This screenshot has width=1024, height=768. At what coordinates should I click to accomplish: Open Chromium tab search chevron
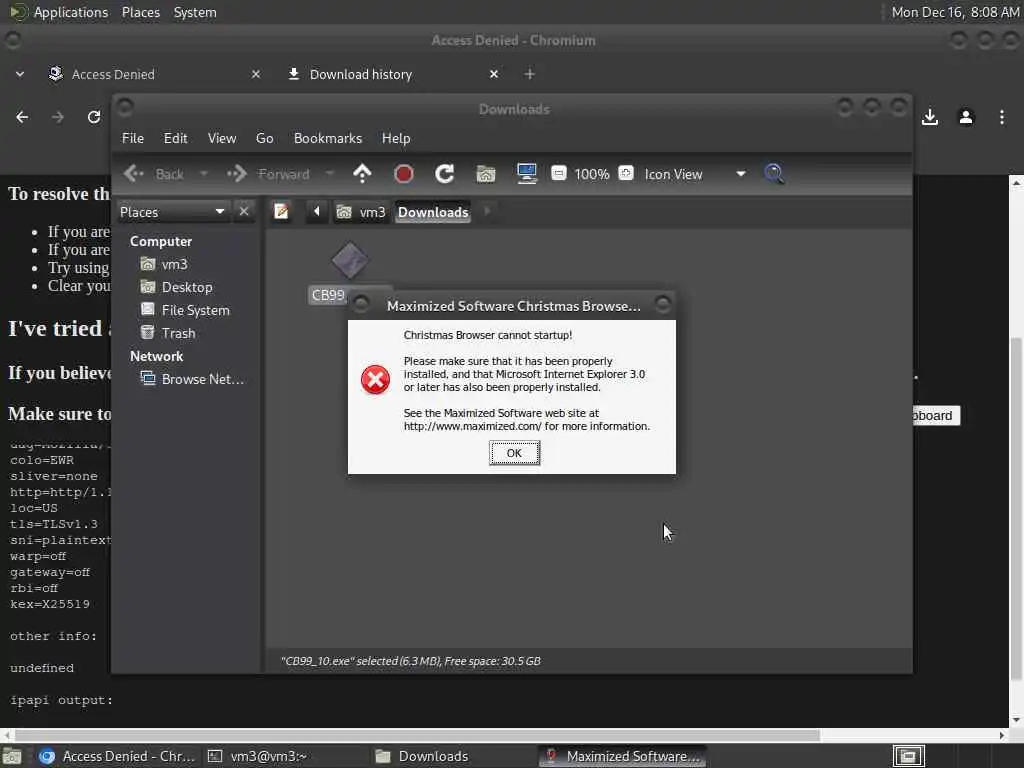point(20,74)
